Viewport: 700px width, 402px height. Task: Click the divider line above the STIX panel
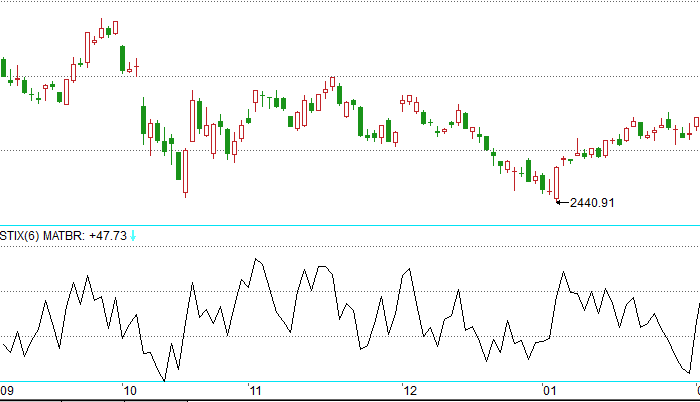click(x=350, y=226)
